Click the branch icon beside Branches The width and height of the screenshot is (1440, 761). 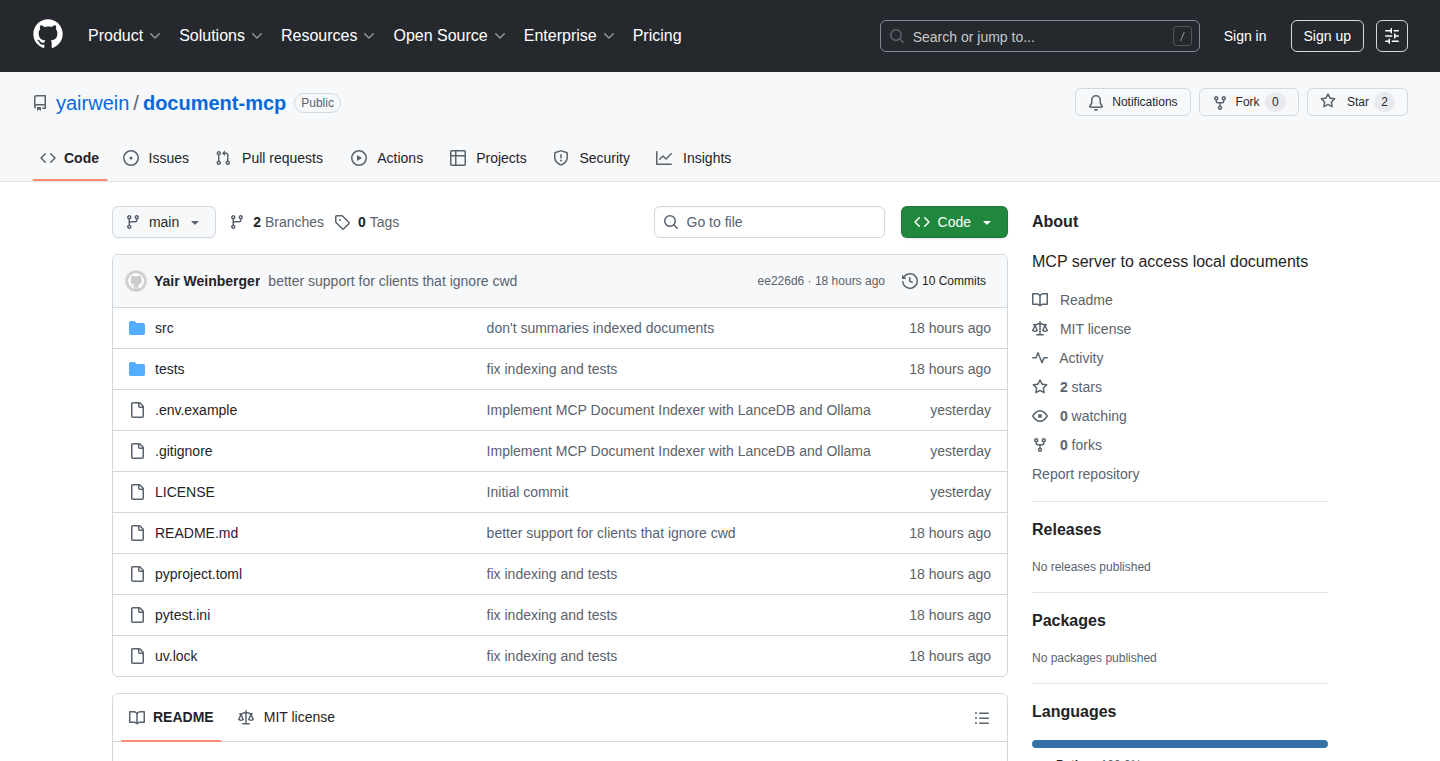pyautogui.click(x=237, y=222)
